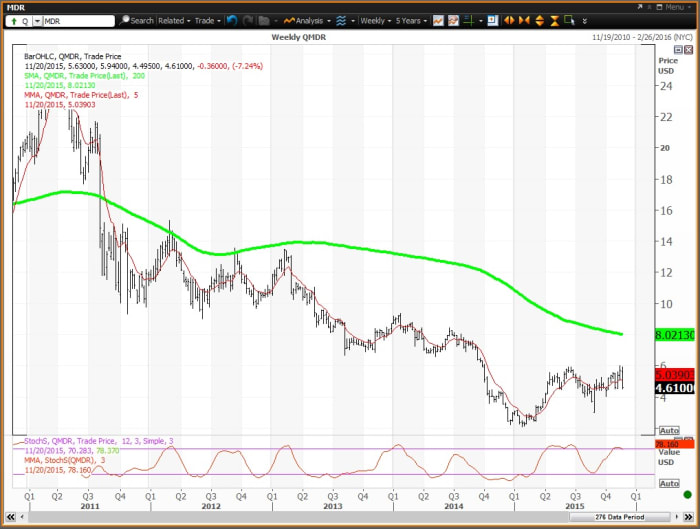This screenshot has height=529, width=700.
Task: Open the 5 Years range dropdown
Action: [413, 20]
